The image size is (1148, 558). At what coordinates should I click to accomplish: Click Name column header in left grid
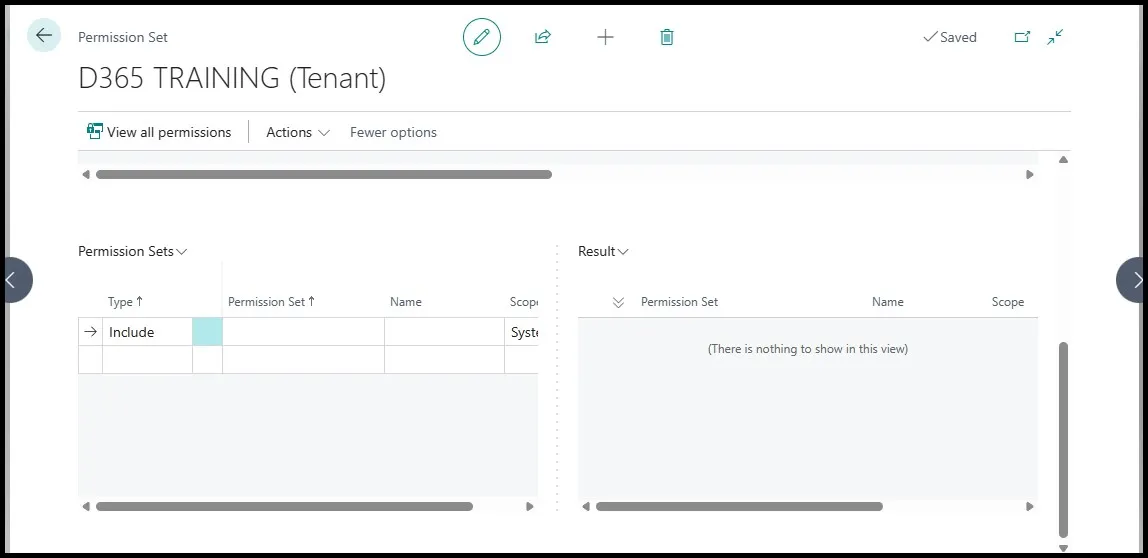[406, 302]
